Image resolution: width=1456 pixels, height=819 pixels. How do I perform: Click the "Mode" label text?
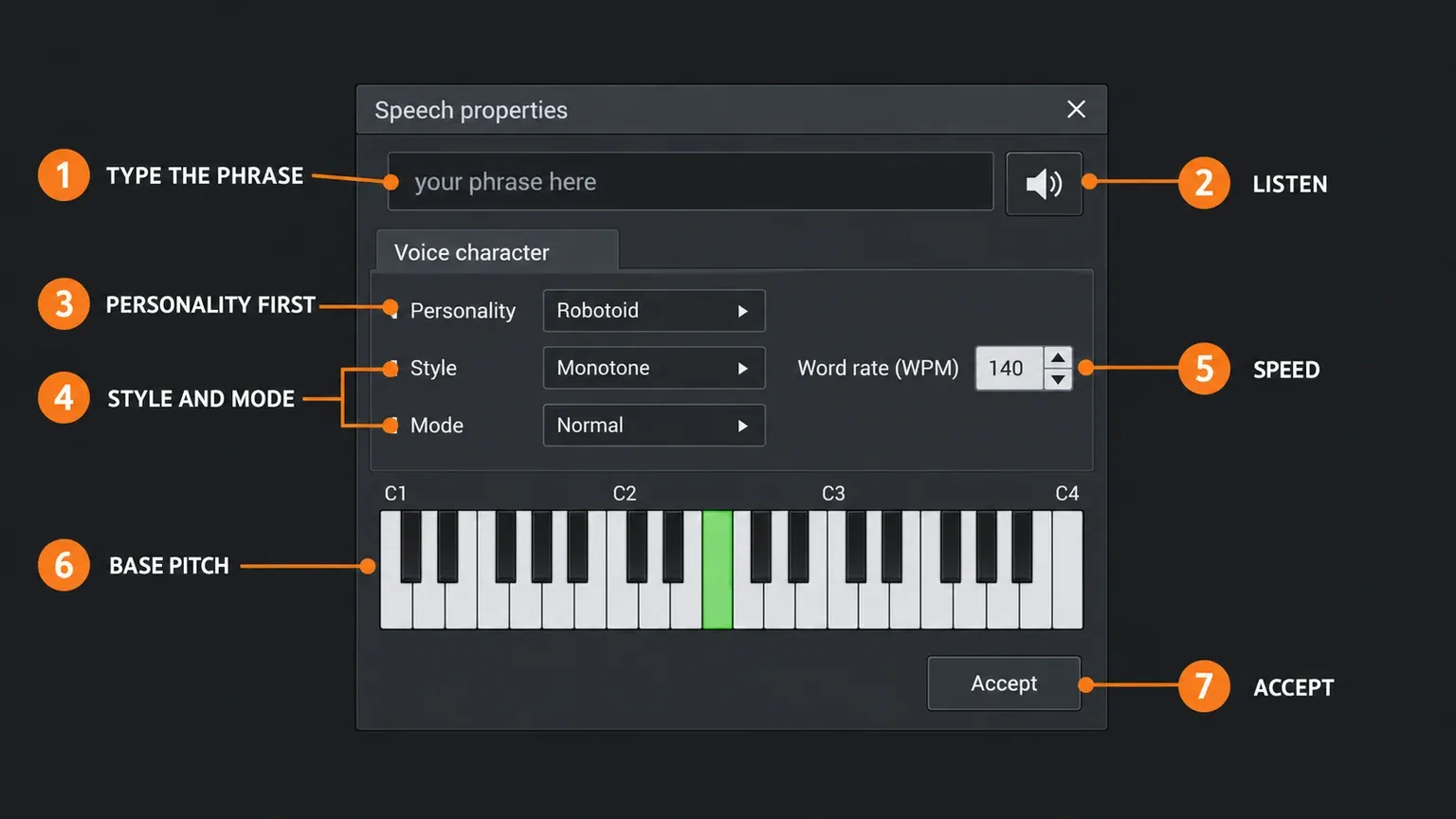[437, 426]
